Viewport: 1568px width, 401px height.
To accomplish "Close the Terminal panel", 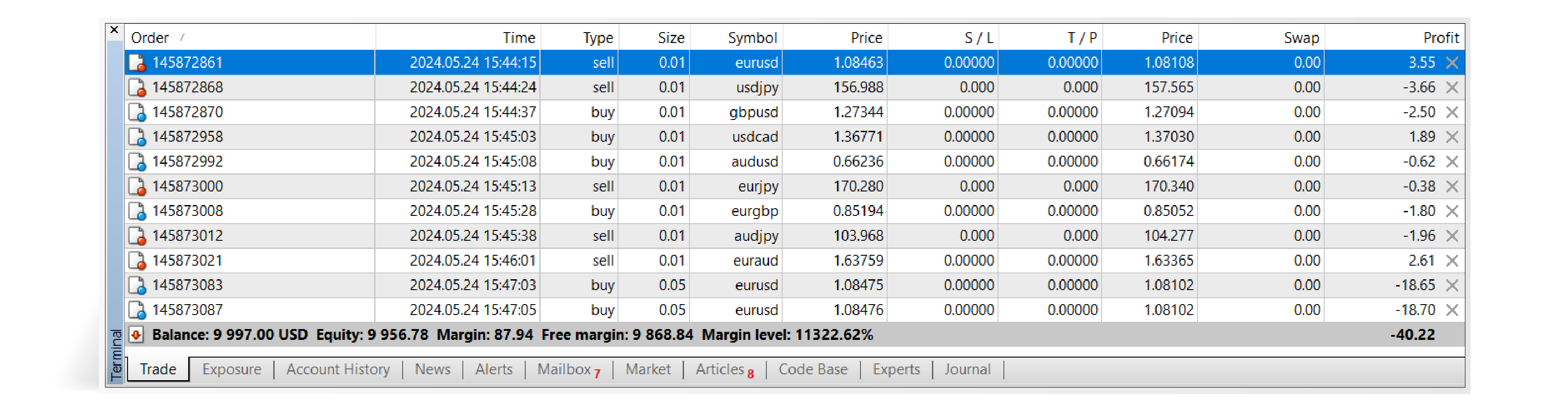I will click(x=114, y=30).
